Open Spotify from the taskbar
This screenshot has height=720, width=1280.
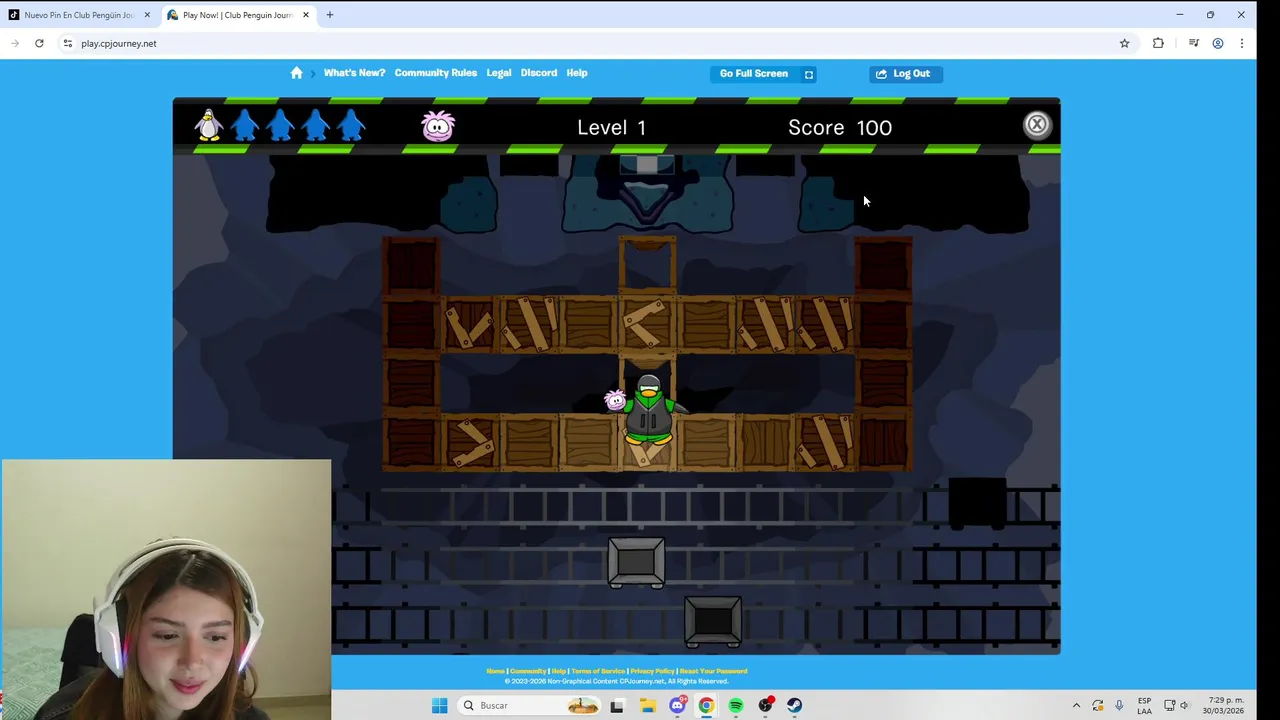pyautogui.click(x=736, y=706)
